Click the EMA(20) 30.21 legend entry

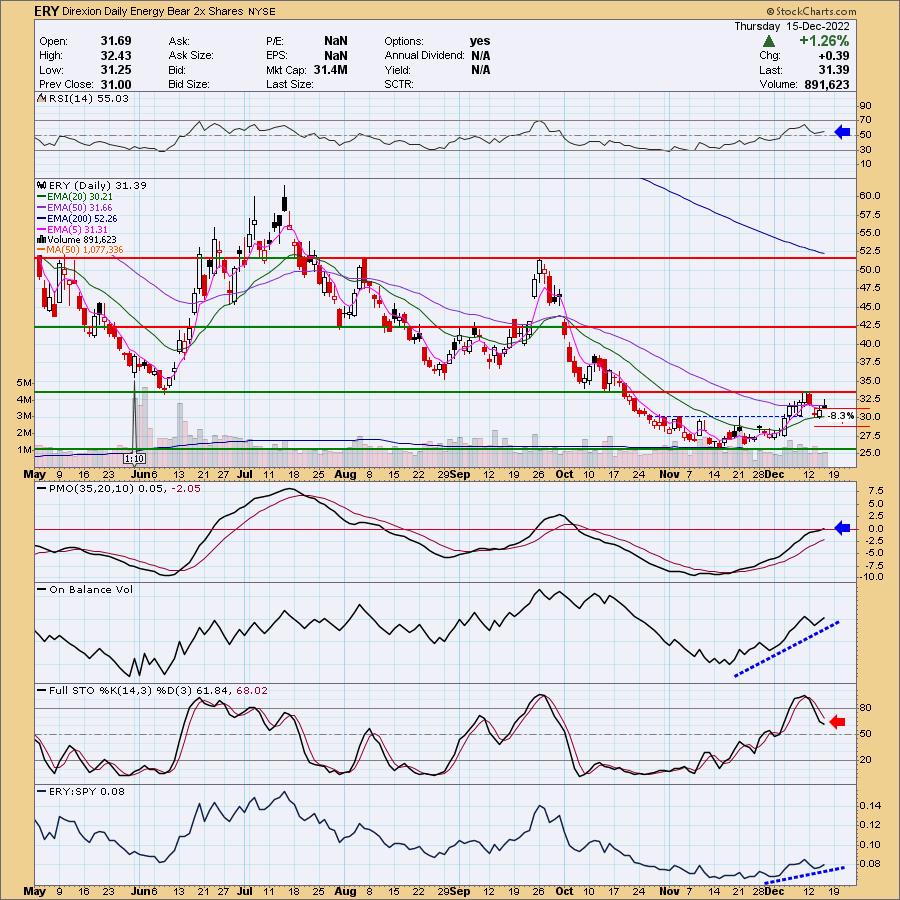80,196
